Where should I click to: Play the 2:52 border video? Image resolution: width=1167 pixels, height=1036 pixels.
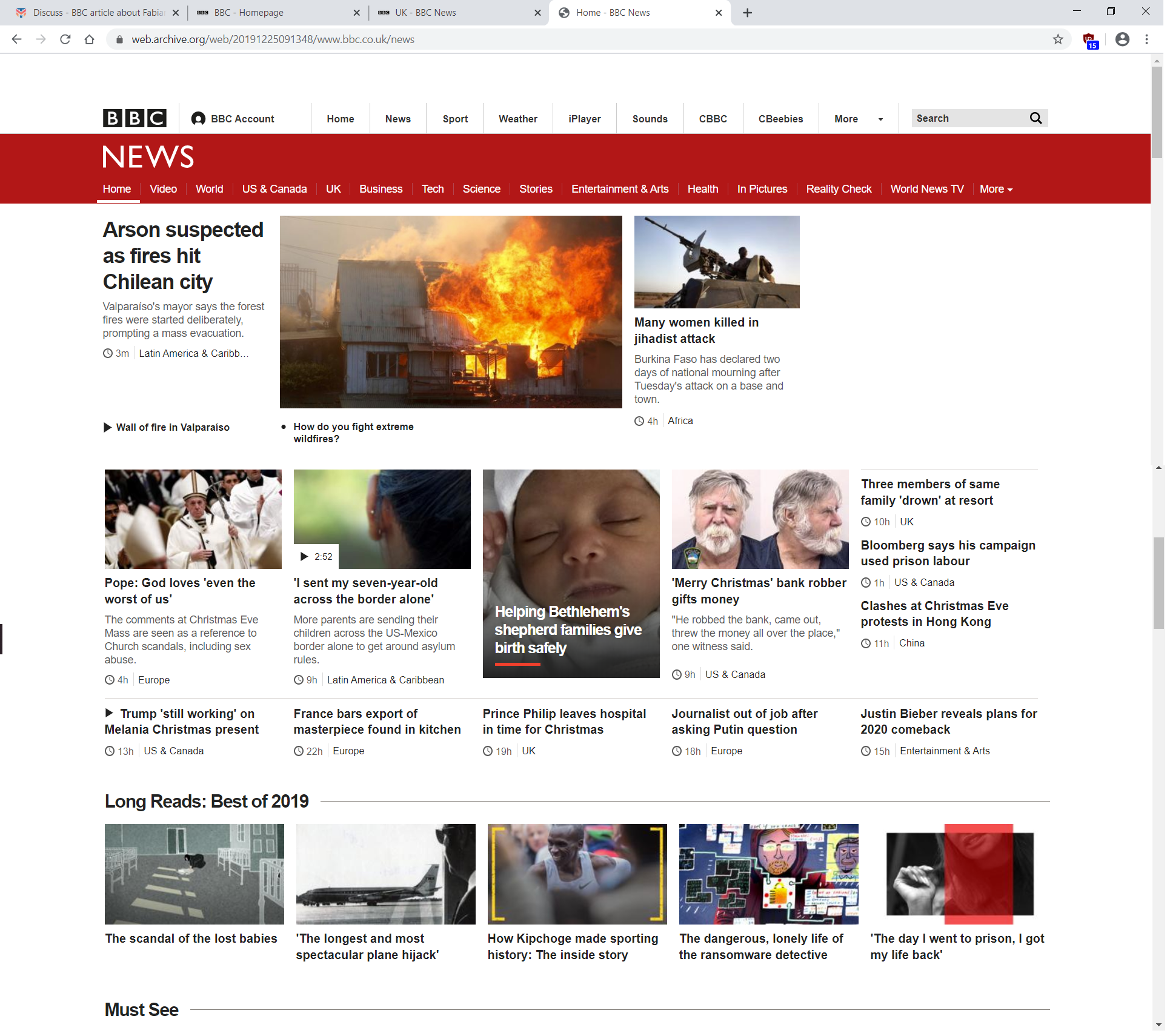316,556
